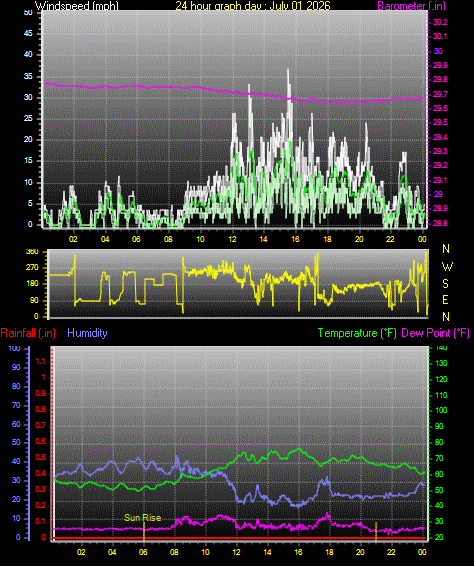Click the "Temperature (°F)" legend label
This screenshot has height=566, width=474.
point(357,333)
